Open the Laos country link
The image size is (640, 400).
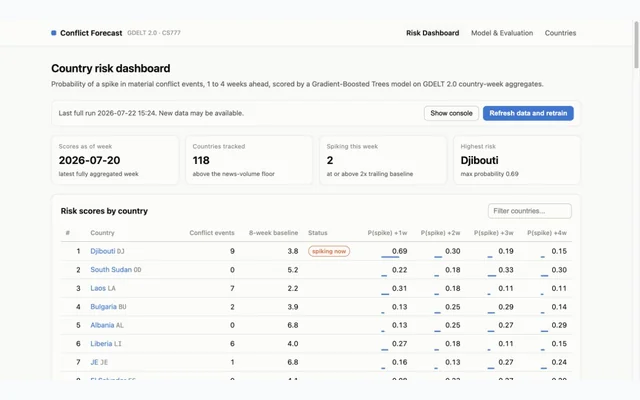pyautogui.click(x=98, y=288)
